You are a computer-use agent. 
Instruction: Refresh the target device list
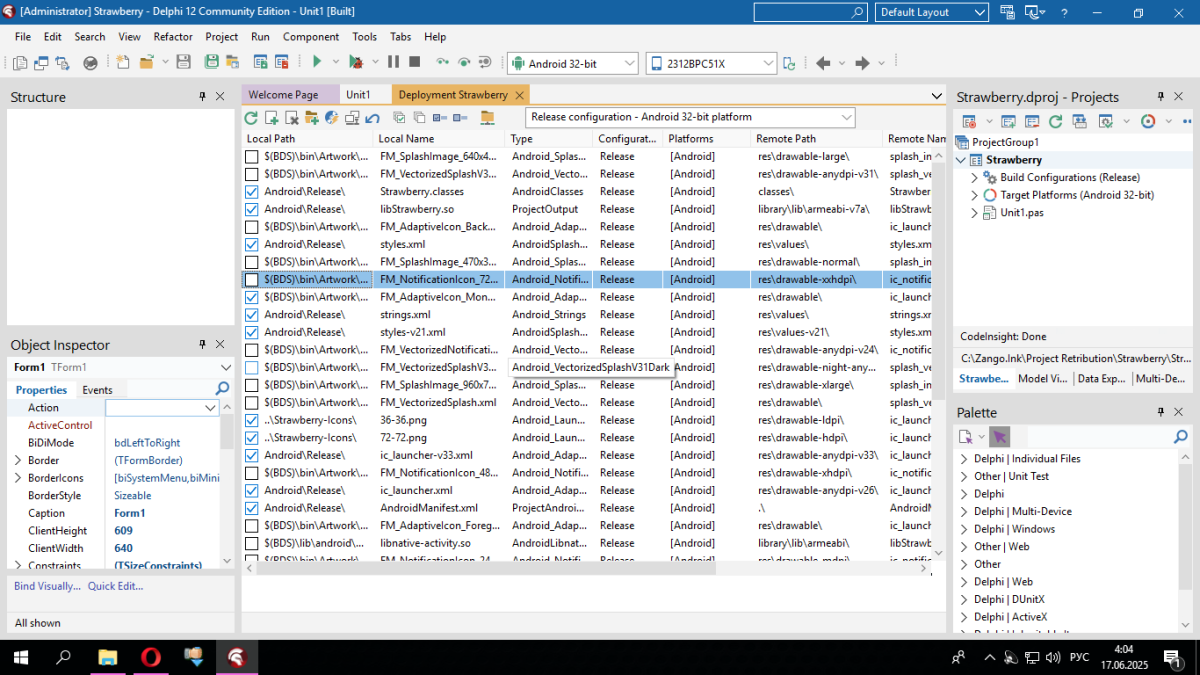tap(789, 63)
